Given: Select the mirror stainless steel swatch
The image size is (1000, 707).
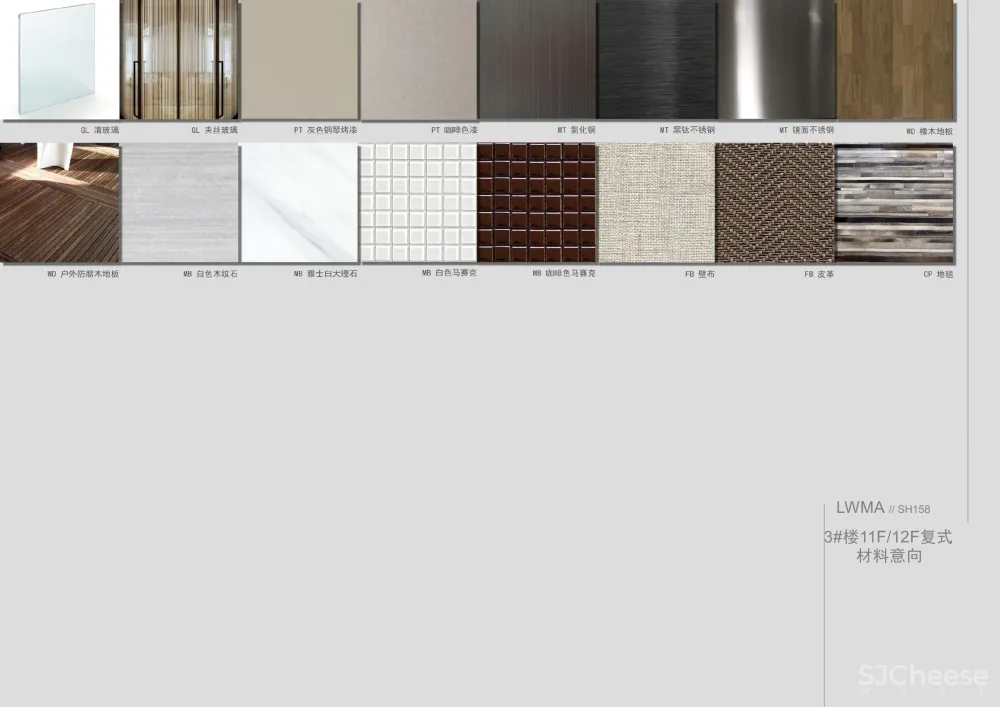Looking at the screenshot, I should click(x=776, y=60).
